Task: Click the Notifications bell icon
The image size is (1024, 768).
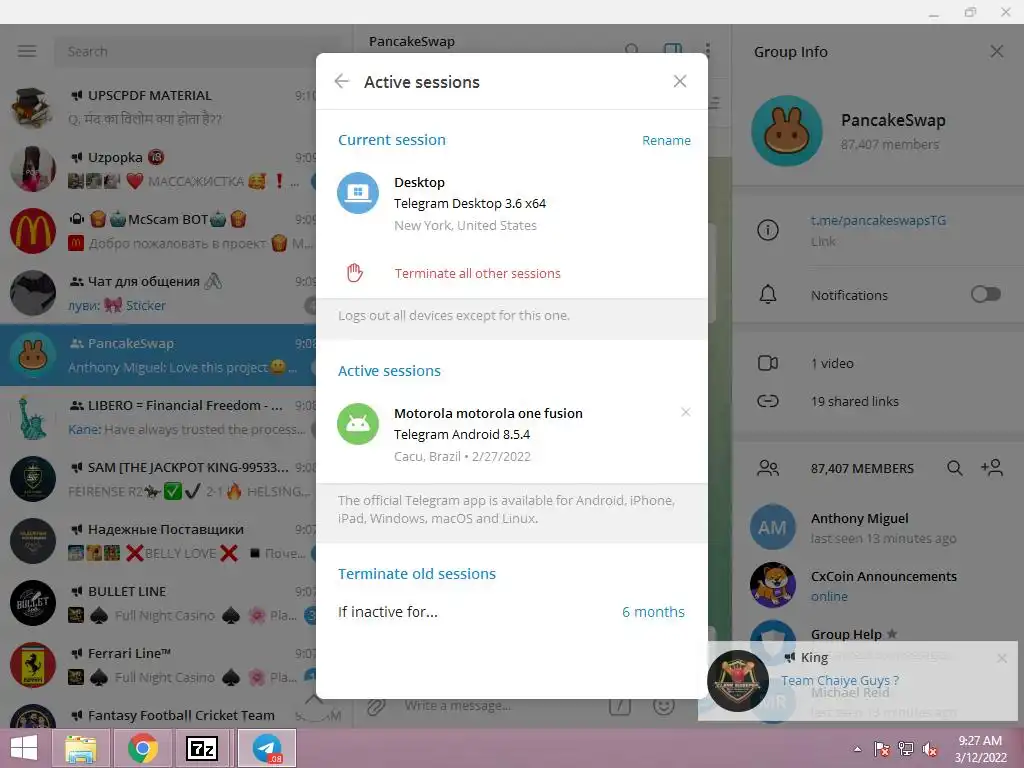Action: tap(768, 295)
